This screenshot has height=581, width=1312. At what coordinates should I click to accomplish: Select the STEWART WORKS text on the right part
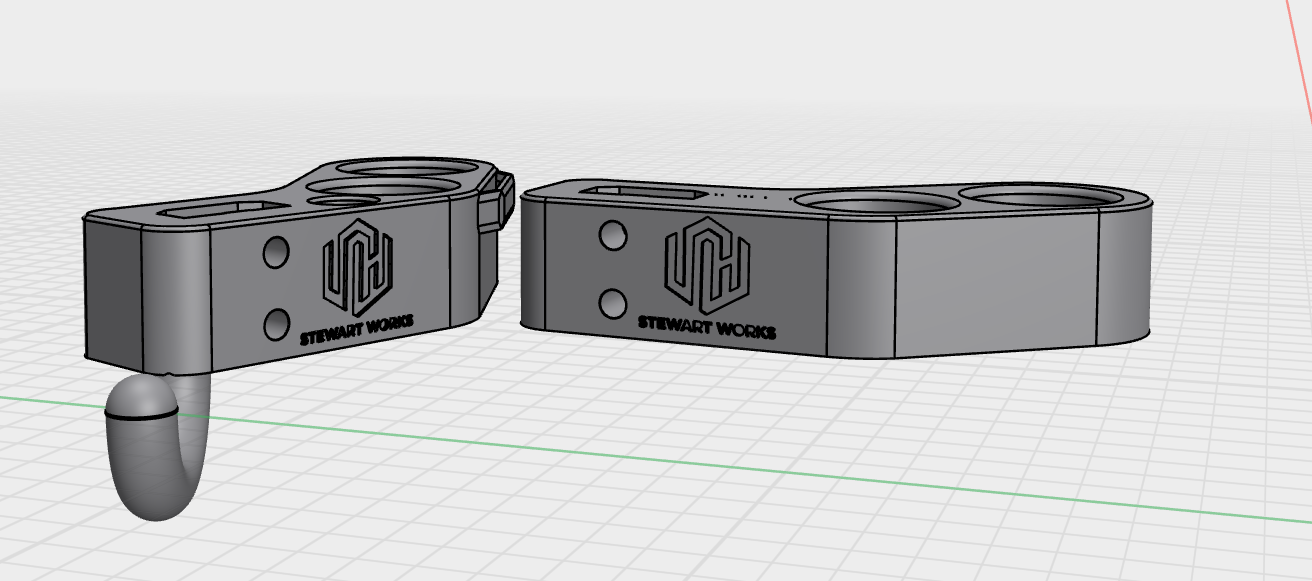(707, 326)
